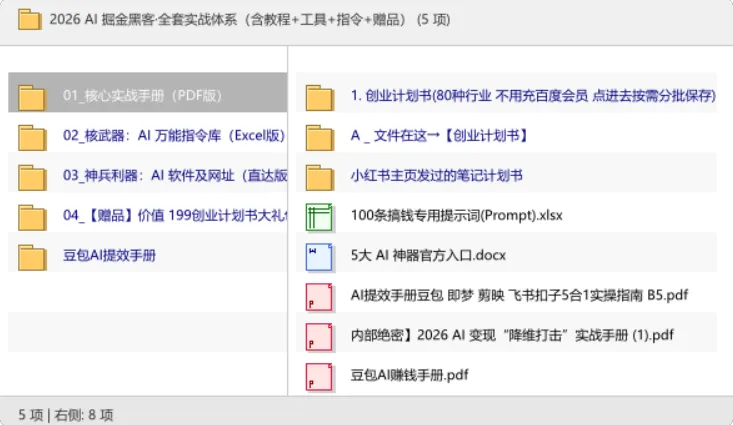733x425 pixels.
Task: Select file 100条搞钱专用提示词(Prompt).xlsx
Action: [x=457, y=216]
